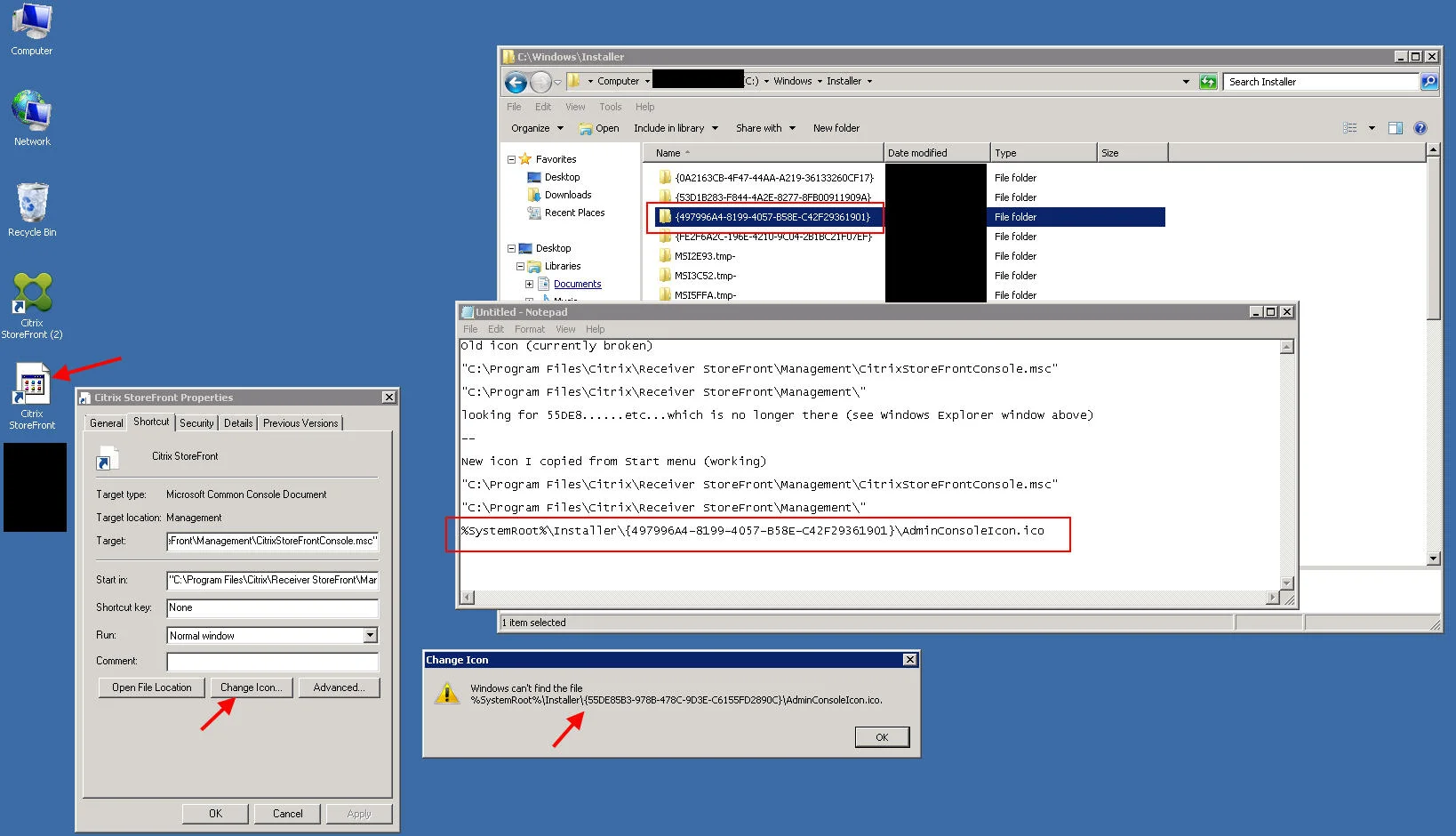Click the Open File Location button
The height and width of the screenshot is (836, 1456).
152,687
